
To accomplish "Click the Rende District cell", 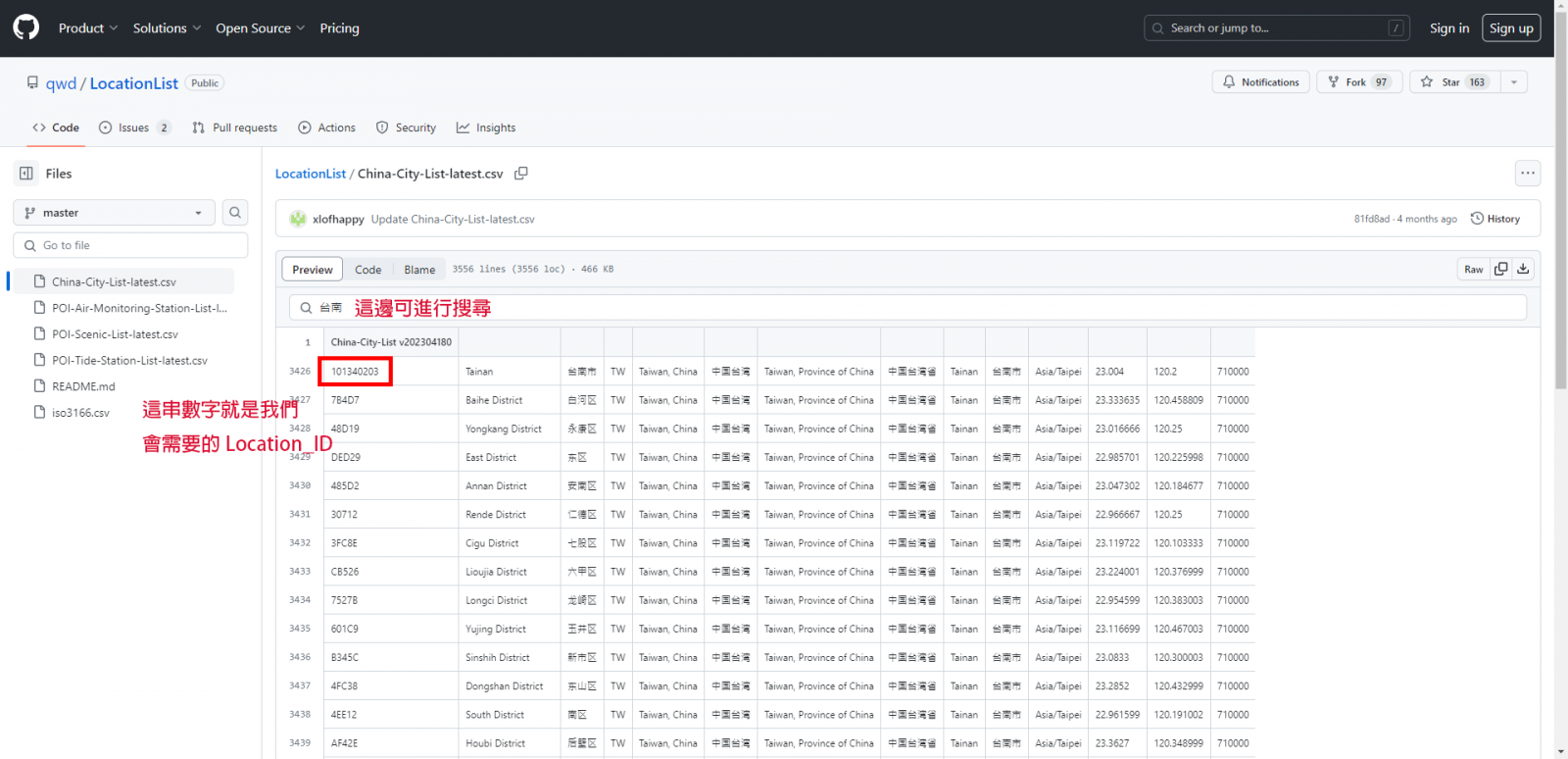I will (x=510, y=514).
